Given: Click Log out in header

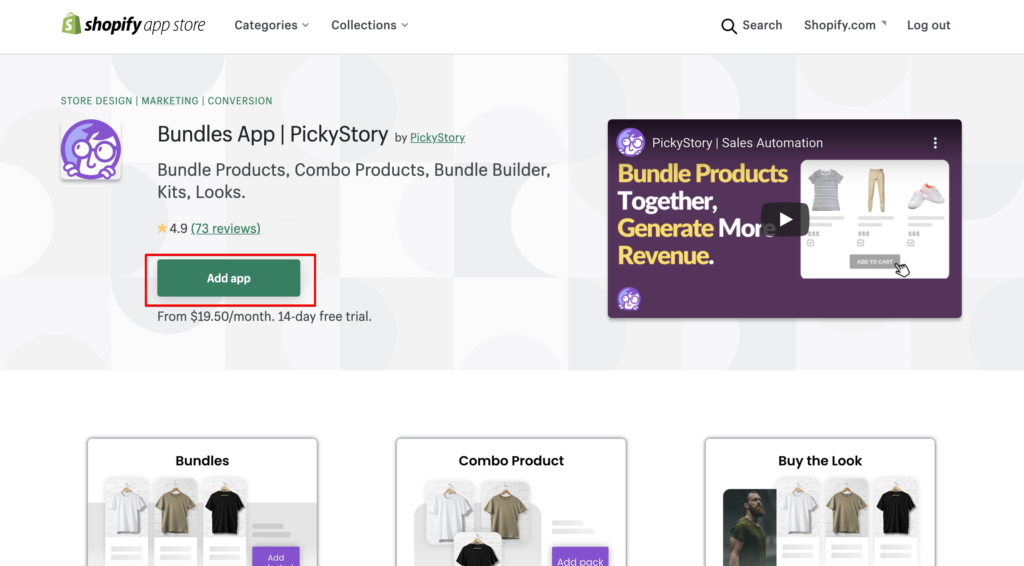Looking at the screenshot, I should coord(928,25).
